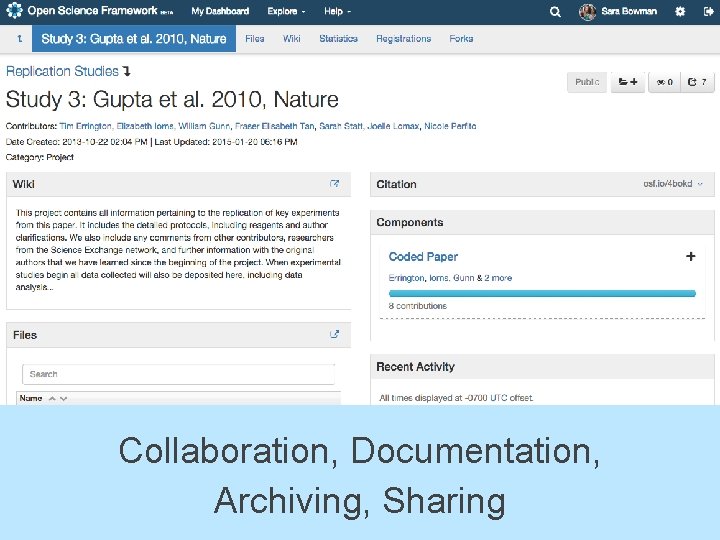The width and height of the screenshot is (720, 540).
Task: Click the Open Science Framework logo icon
Action: pyautogui.click(x=14, y=10)
